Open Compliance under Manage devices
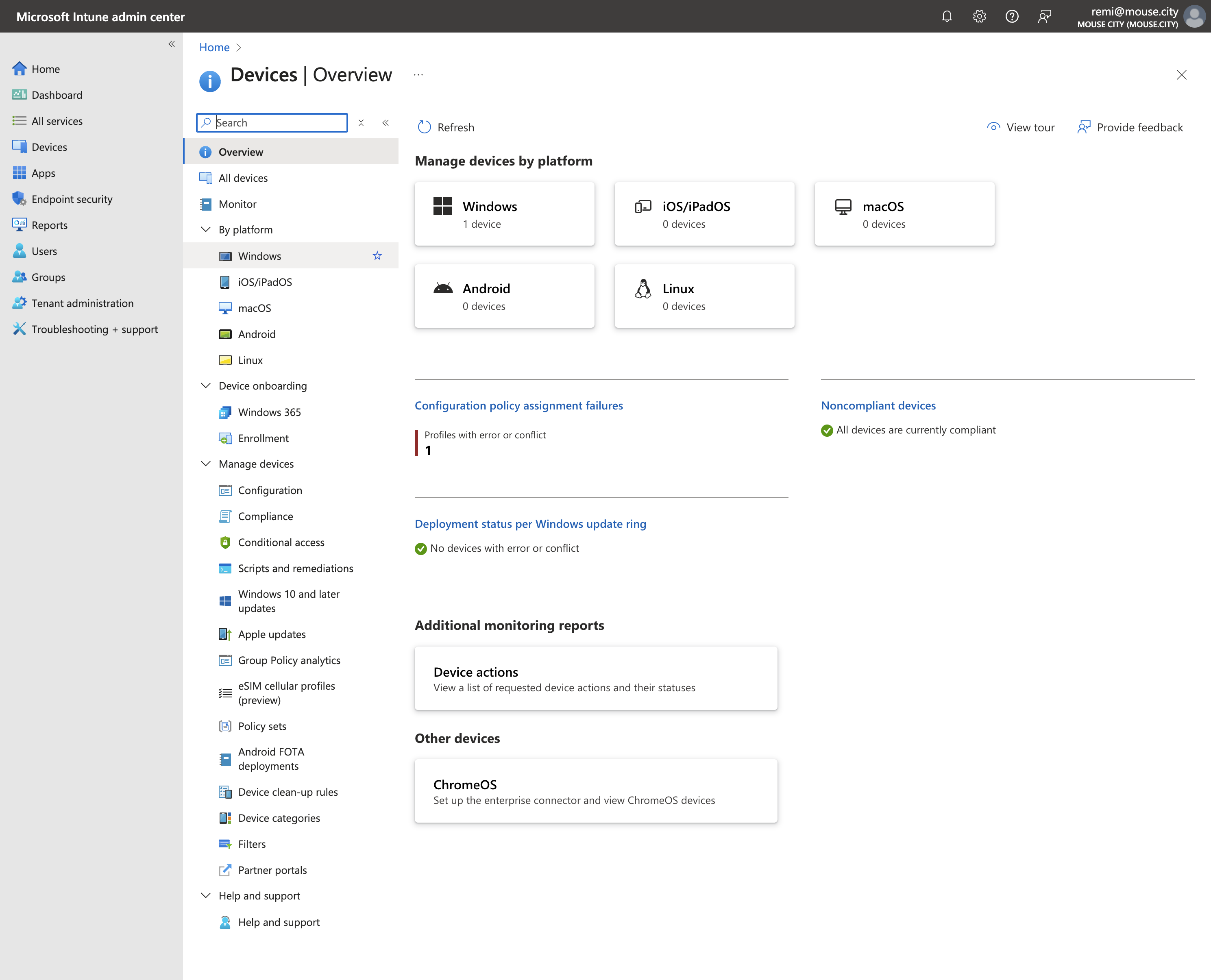 tap(291, 516)
